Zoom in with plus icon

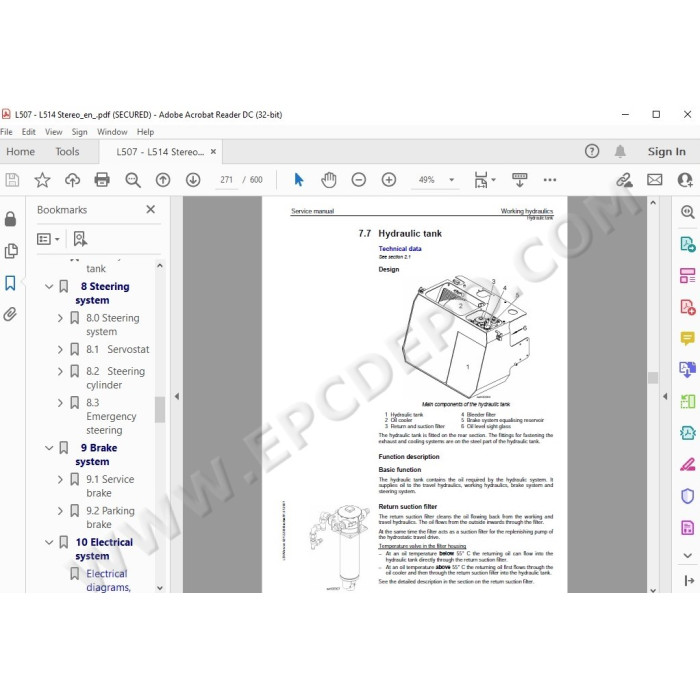389,180
